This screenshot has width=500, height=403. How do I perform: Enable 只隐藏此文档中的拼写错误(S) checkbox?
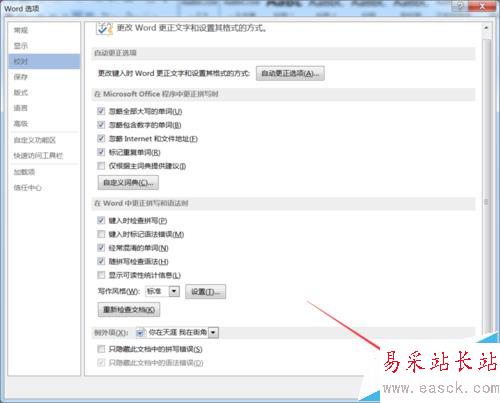(101, 349)
